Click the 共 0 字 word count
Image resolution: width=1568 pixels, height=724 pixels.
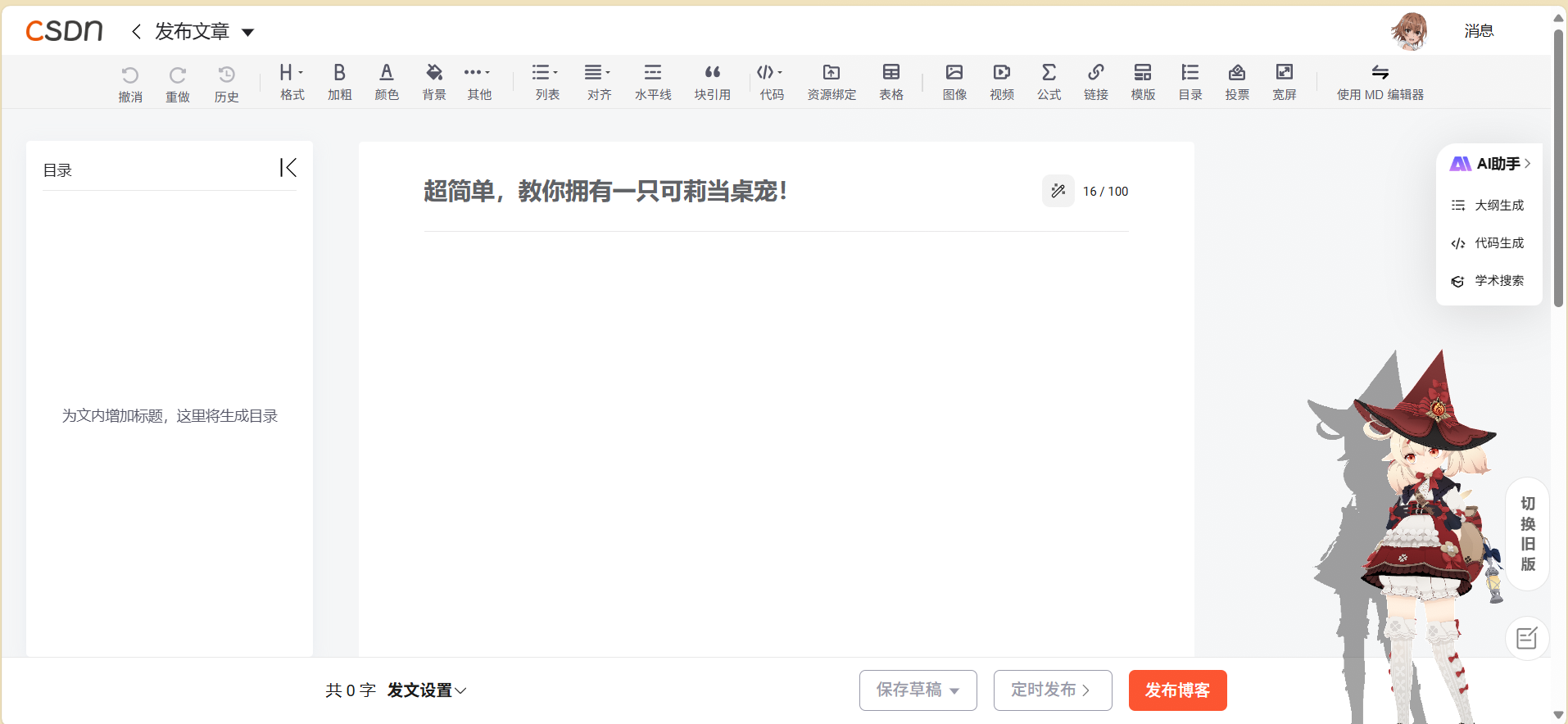tap(351, 690)
